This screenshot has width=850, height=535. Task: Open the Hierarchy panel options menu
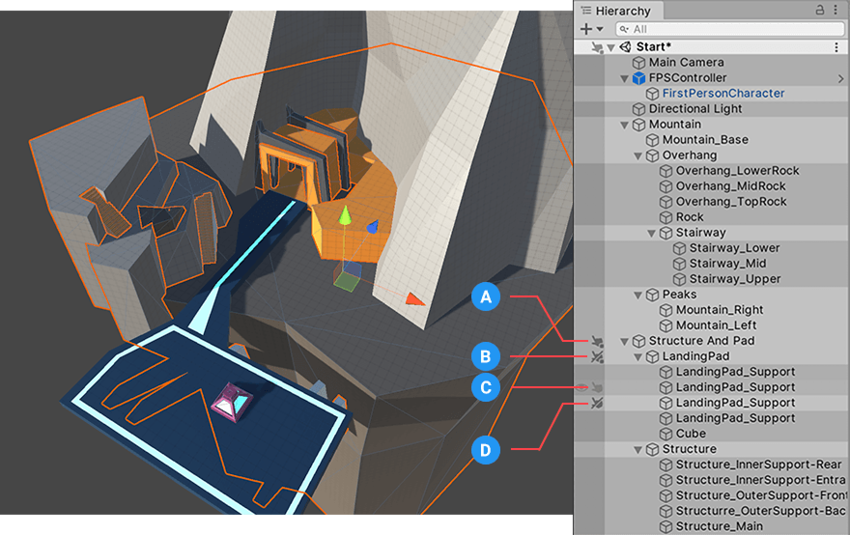click(x=837, y=9)
